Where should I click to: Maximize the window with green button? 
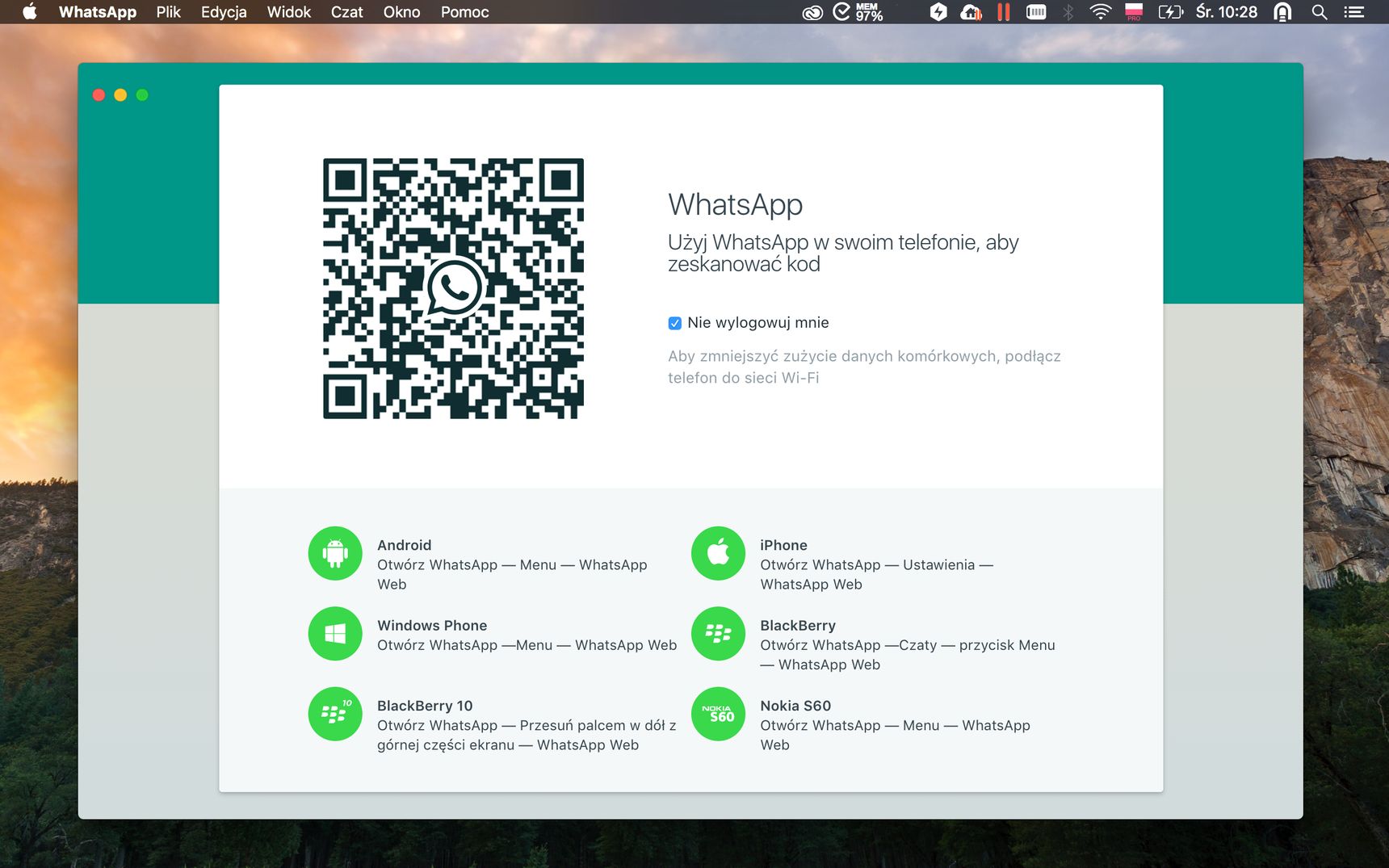[x=142, y=95]
